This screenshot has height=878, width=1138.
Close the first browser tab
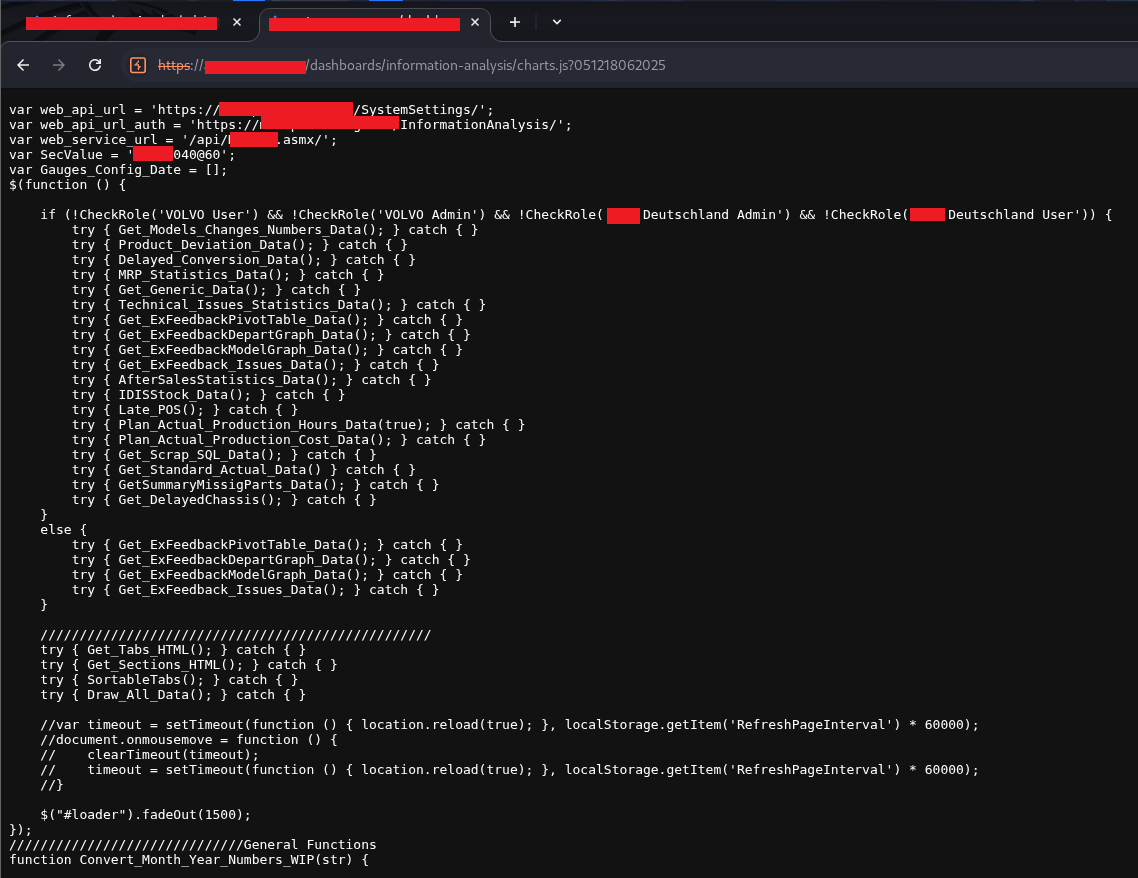pyautogui.click(x=237, y=22)
